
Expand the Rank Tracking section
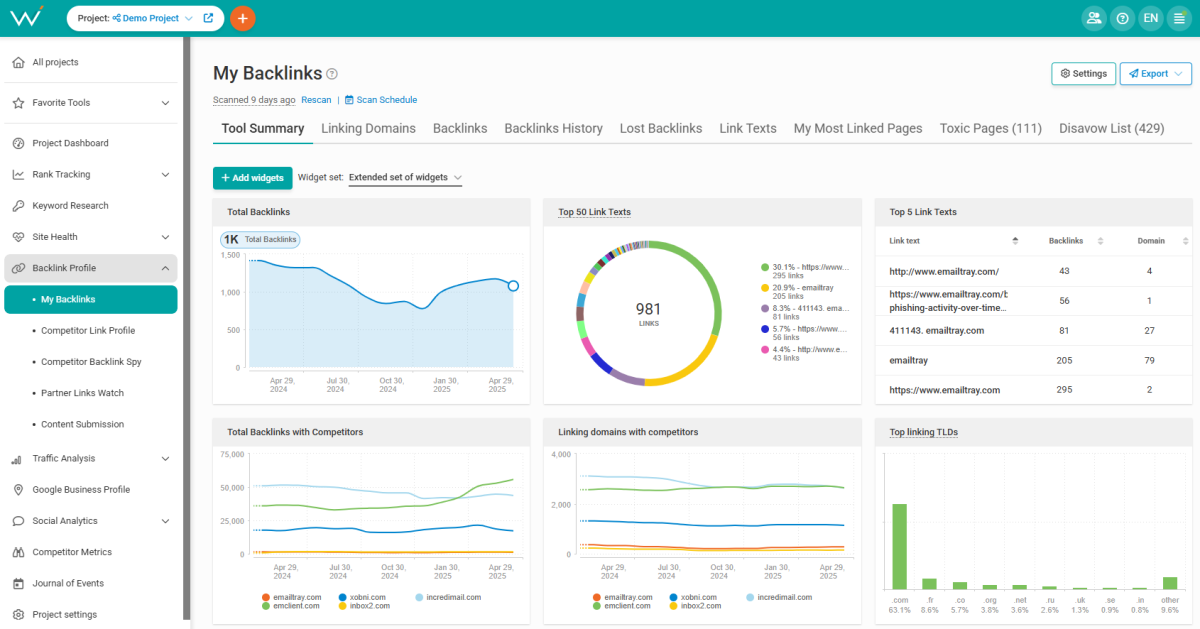point(165,175)
